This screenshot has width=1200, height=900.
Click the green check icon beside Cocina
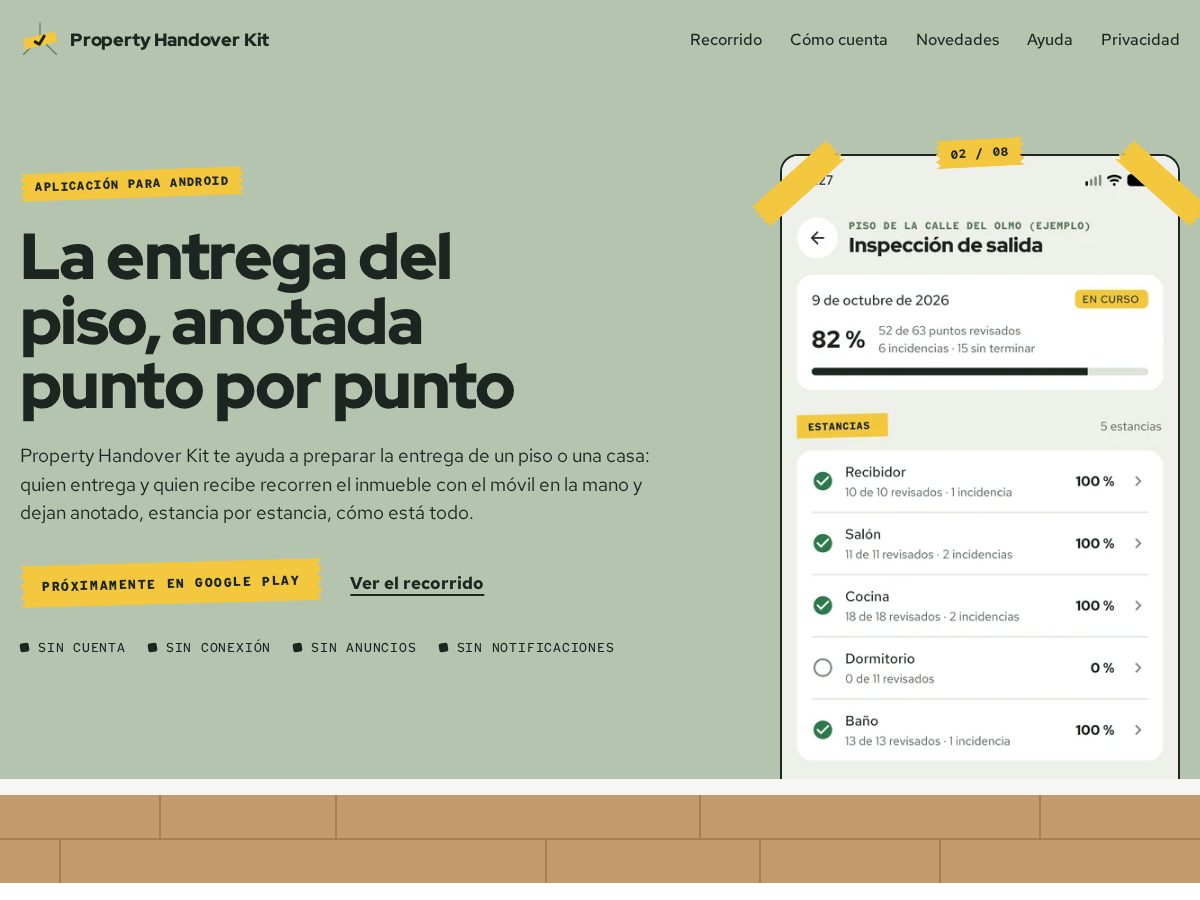(823, 605)
